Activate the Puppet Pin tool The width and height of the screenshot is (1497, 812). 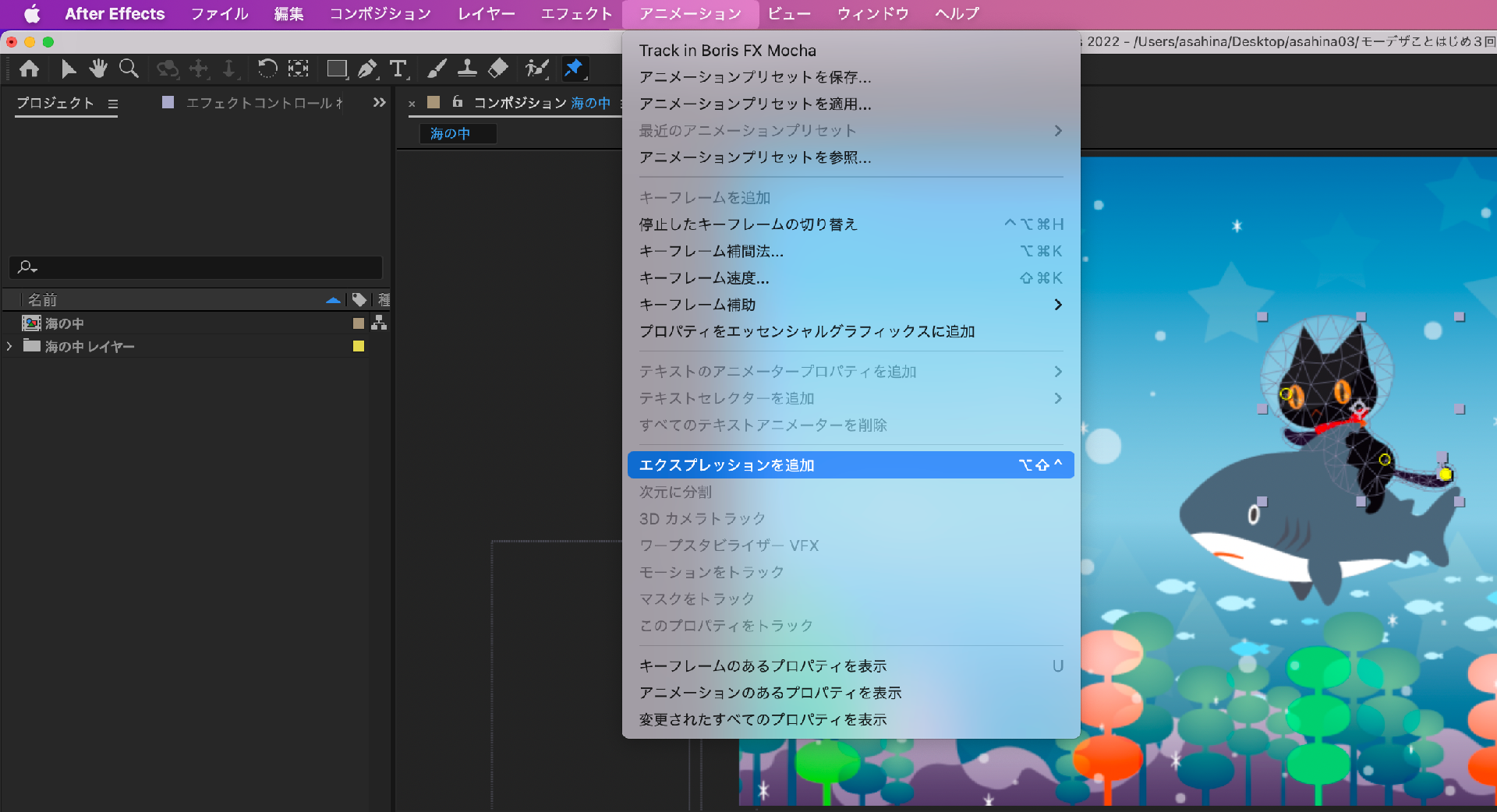[574, 69]
